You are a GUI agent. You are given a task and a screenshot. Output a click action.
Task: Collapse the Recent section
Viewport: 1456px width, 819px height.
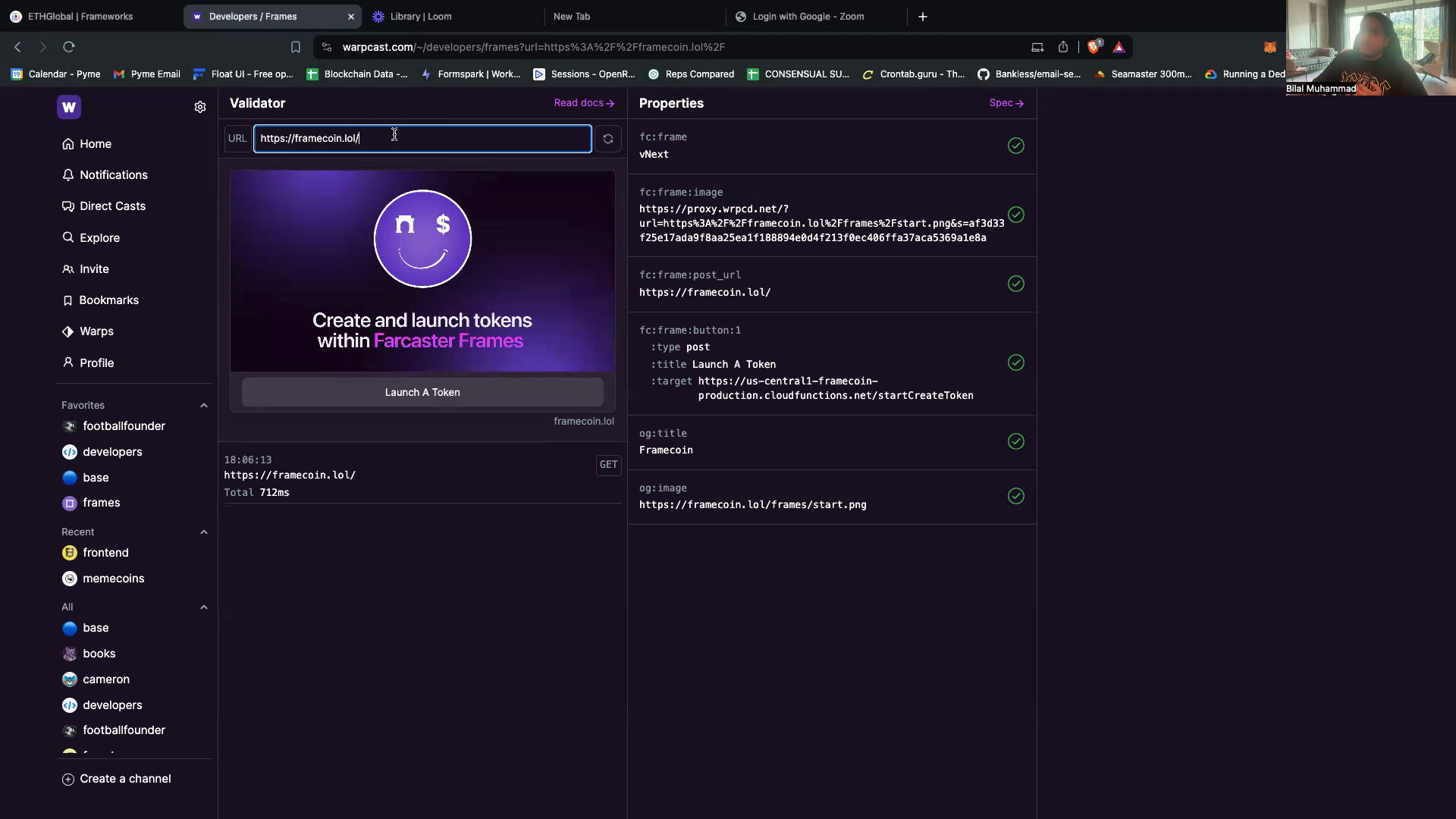[204, 532]
